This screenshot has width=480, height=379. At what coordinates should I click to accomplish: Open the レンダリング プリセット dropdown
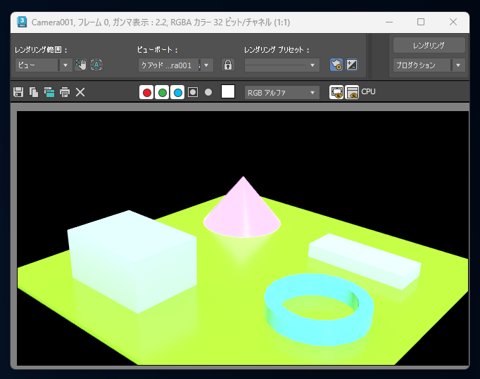point(282,65)
